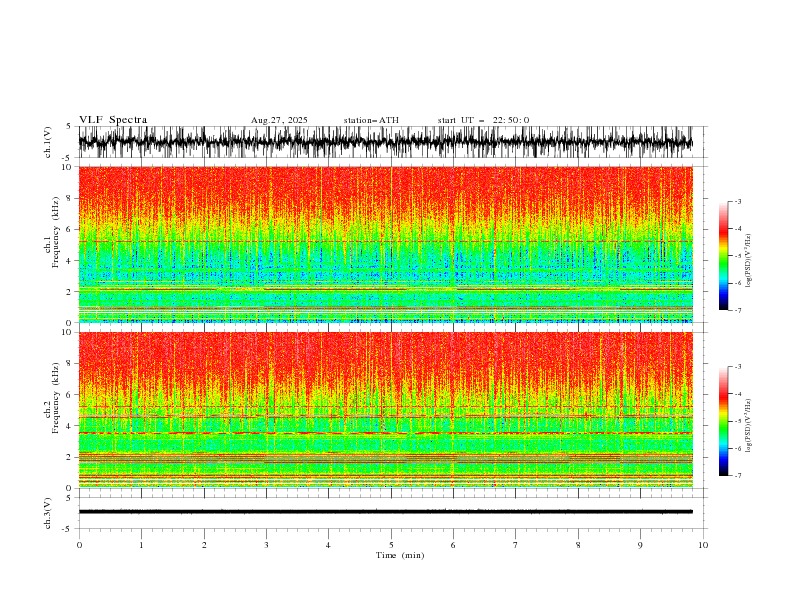This screenshot has height=612, width=792.
Task: Click the time axis tick label '10'
Action: [703, 545]
